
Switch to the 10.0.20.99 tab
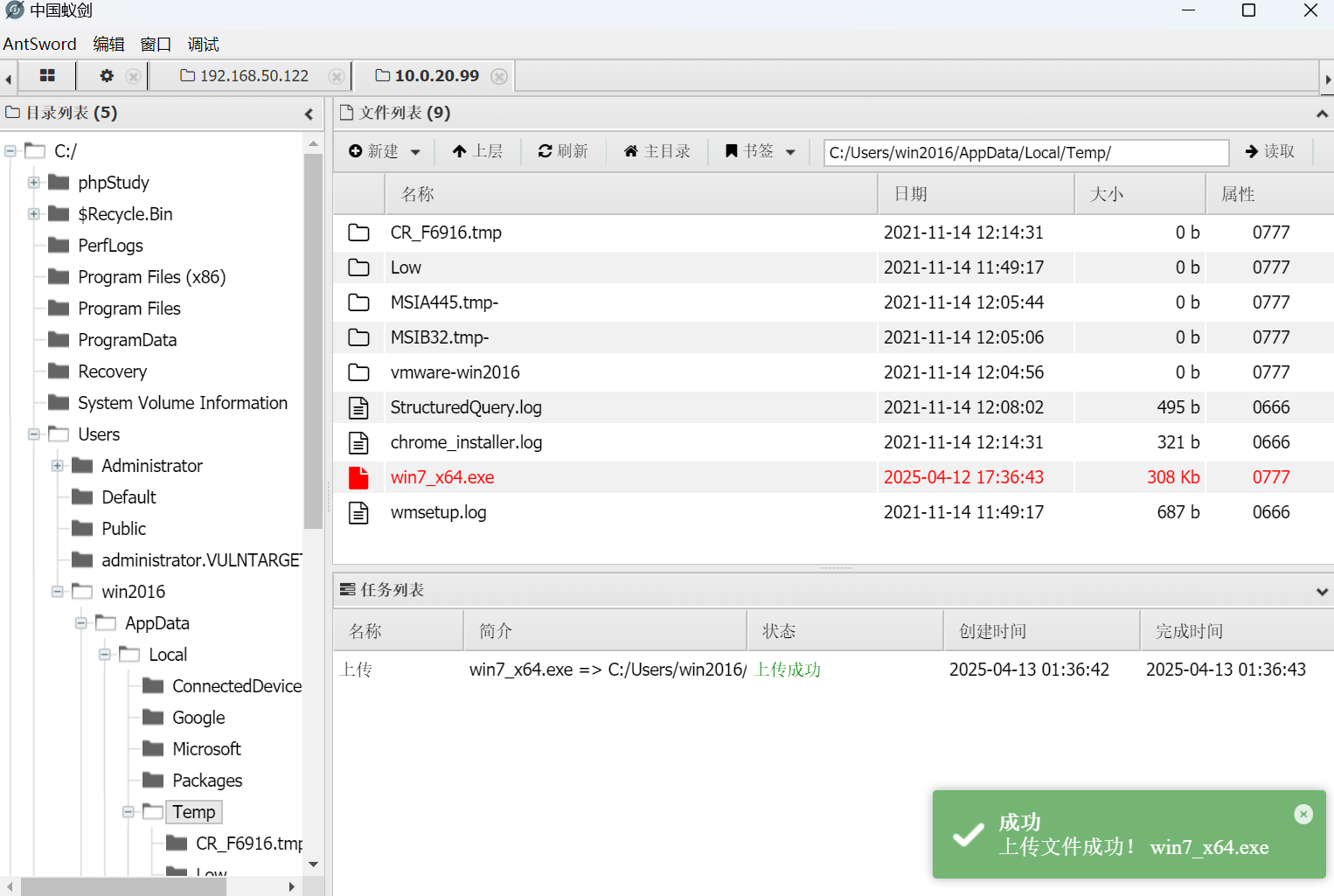(427, 76)
